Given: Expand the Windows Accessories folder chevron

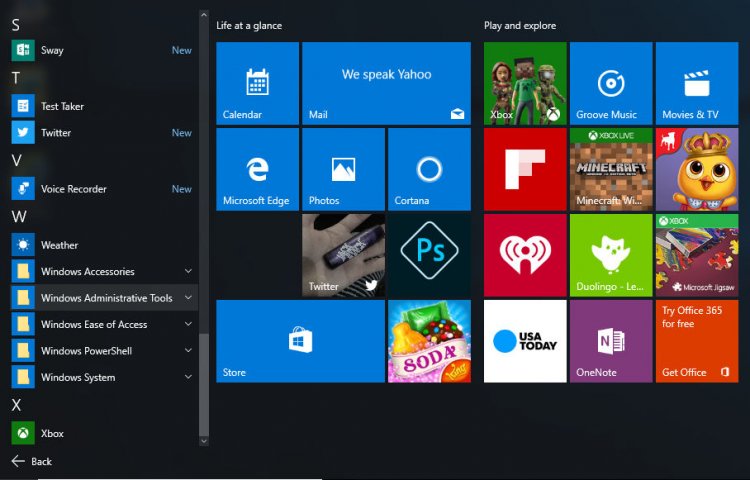Looking at the screenshot, I should coord(188,271).
